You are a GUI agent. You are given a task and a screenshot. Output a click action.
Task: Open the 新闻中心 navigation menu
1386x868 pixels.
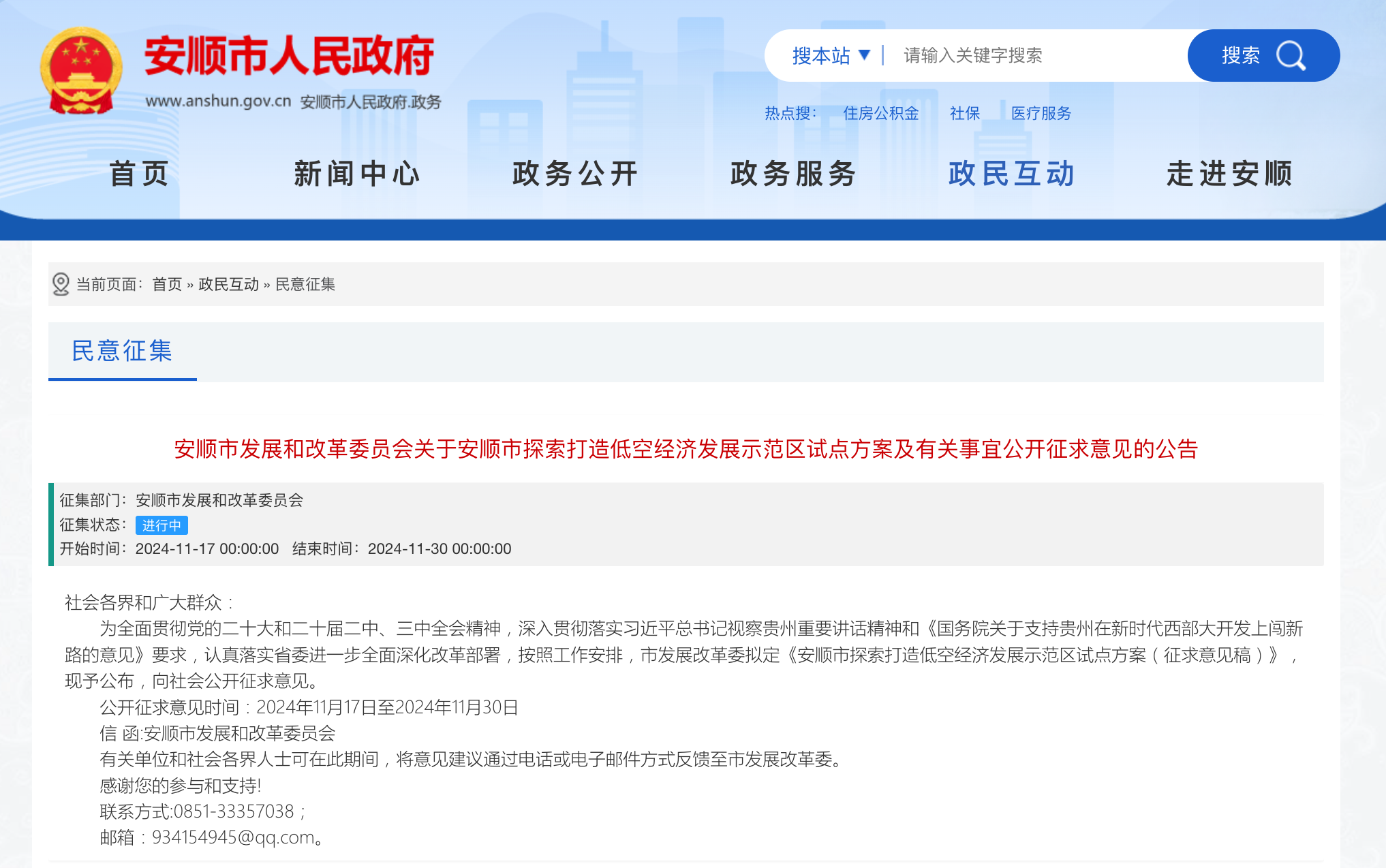pos(357,174)
